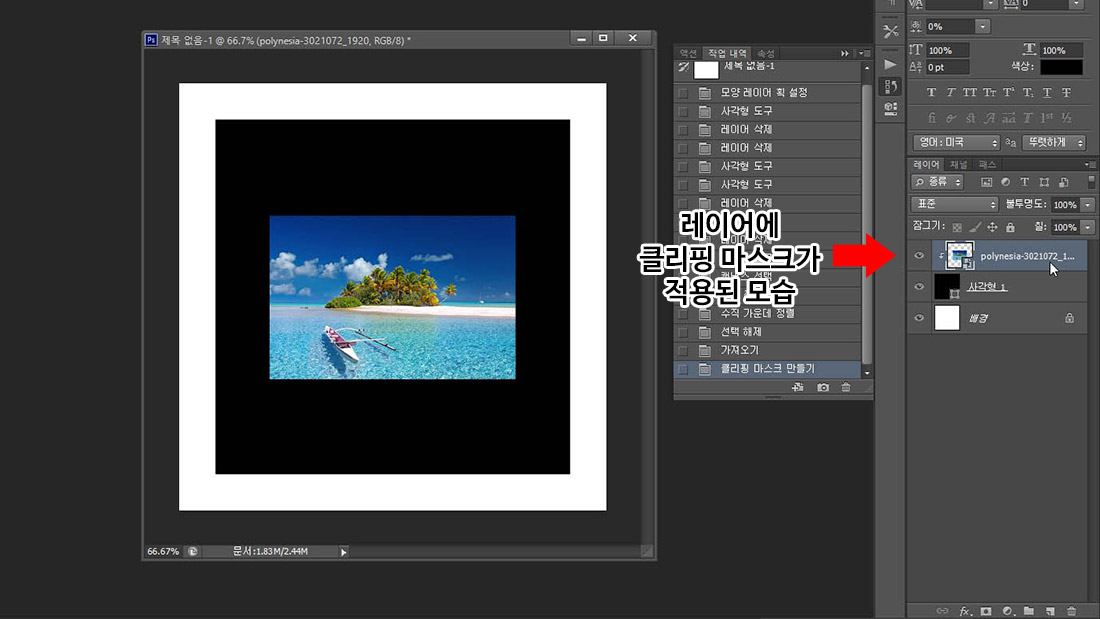Toggle Underline text style
This screenshot has width=1100, height=619.
(x=1047, y=92)
